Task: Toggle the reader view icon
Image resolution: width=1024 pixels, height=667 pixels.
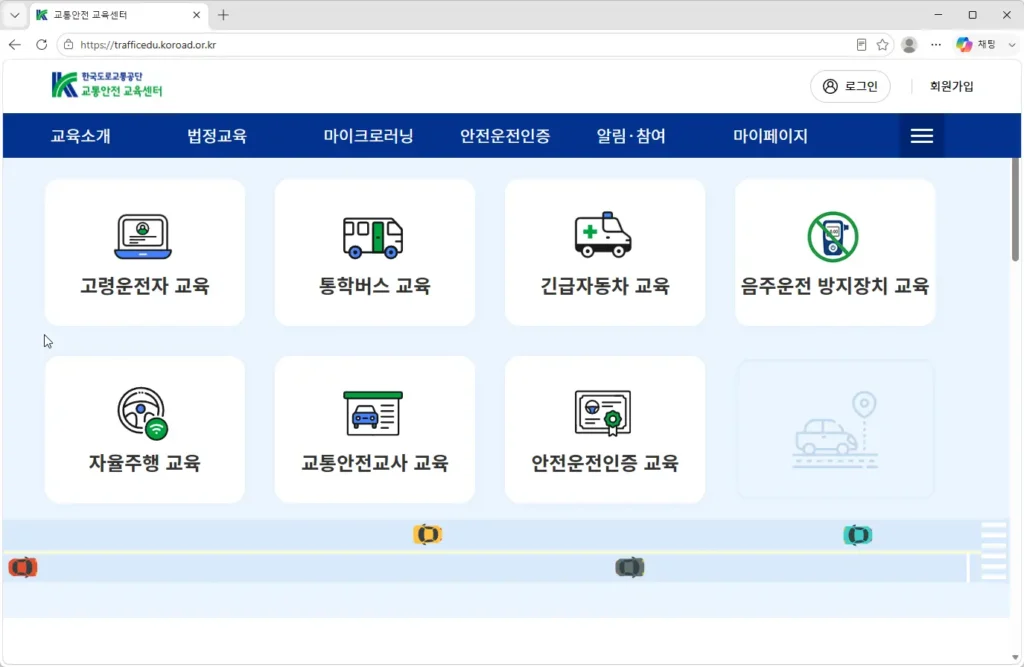Action: click(x=861, y=44)
